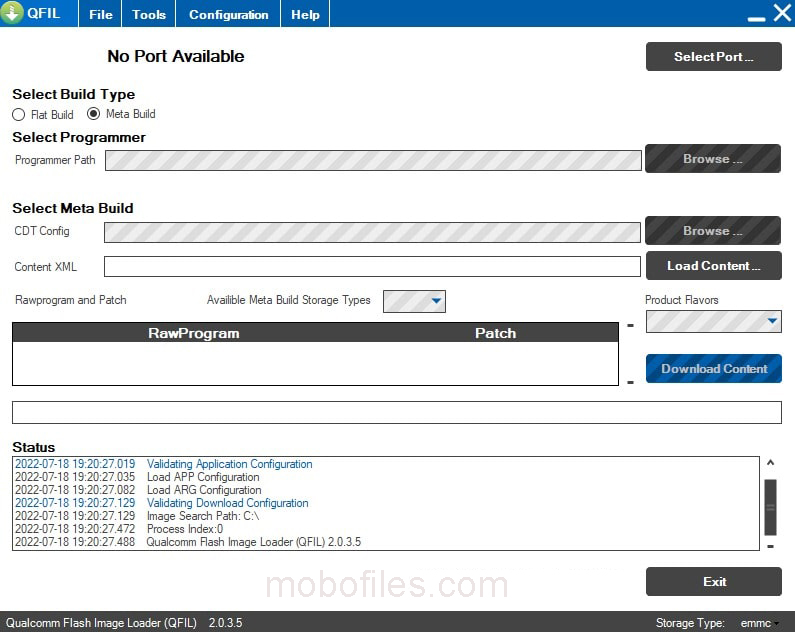Viewport: 795px width, 632px height.
Task: Click the Content XML input field
Action: 372,267
